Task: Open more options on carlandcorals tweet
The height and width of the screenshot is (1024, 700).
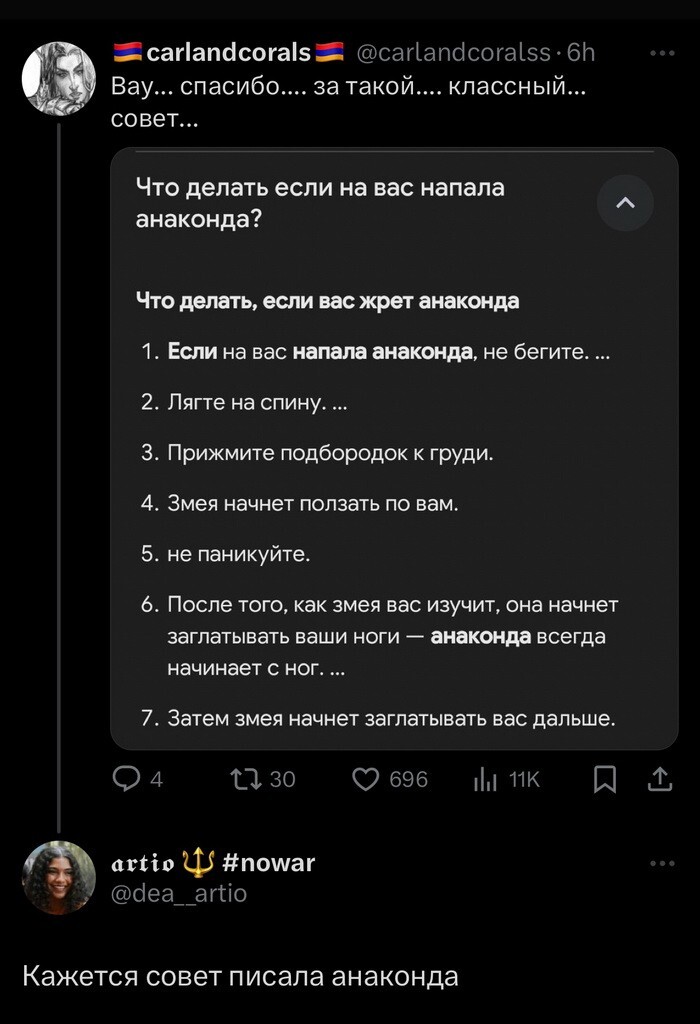Action: [662, 53]
